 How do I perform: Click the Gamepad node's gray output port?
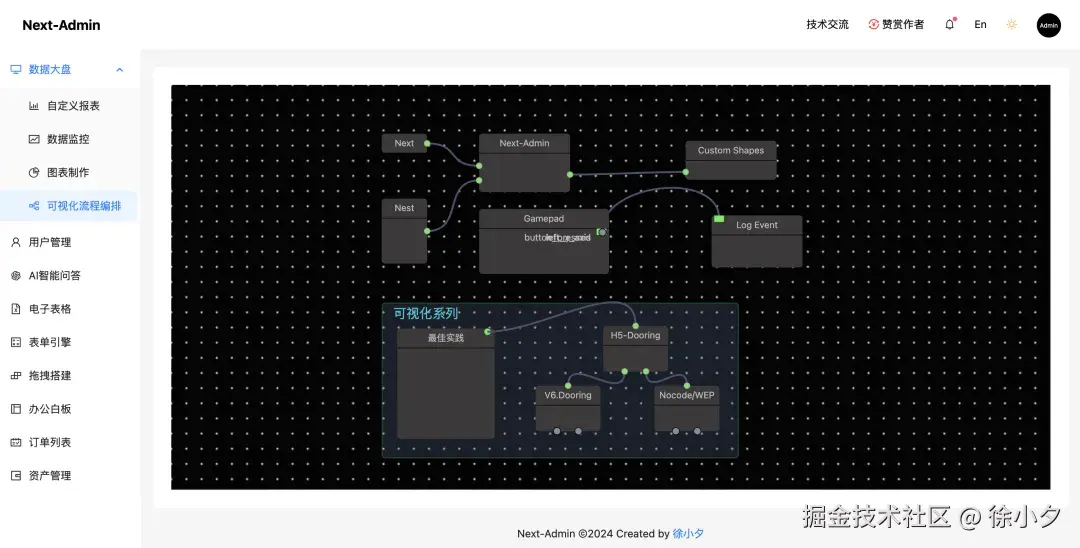click(x=602, y=232)
